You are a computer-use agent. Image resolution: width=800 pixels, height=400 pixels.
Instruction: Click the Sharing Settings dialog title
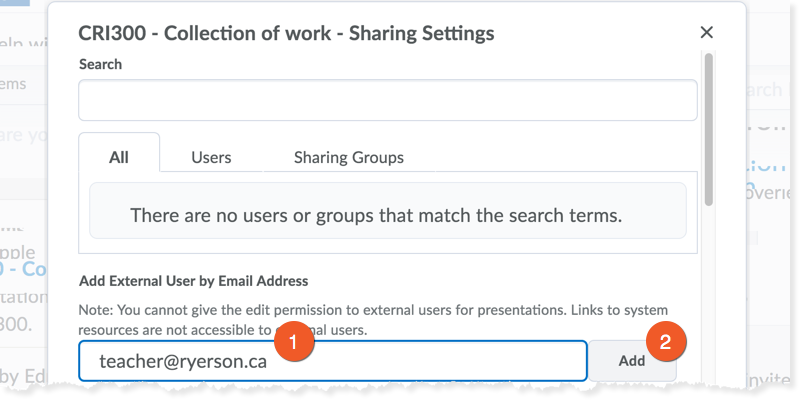coord(286,34)
